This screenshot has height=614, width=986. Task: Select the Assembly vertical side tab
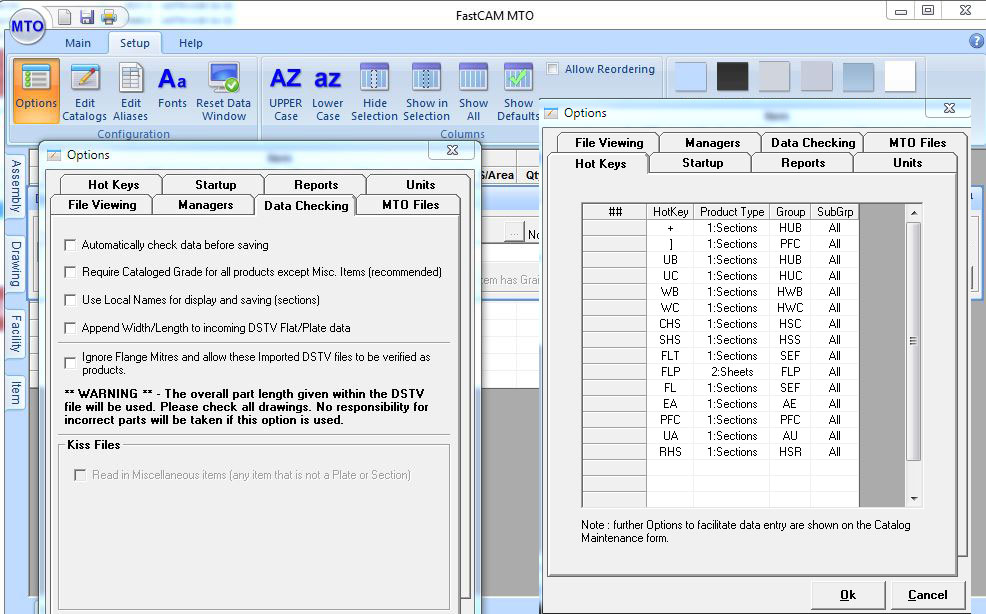[x=16, y=186]
